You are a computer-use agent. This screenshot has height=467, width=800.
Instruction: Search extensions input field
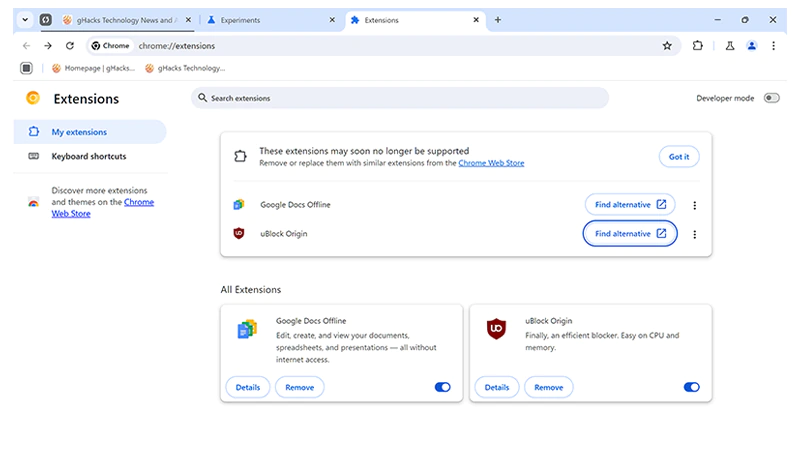click(x=400, y=98)
